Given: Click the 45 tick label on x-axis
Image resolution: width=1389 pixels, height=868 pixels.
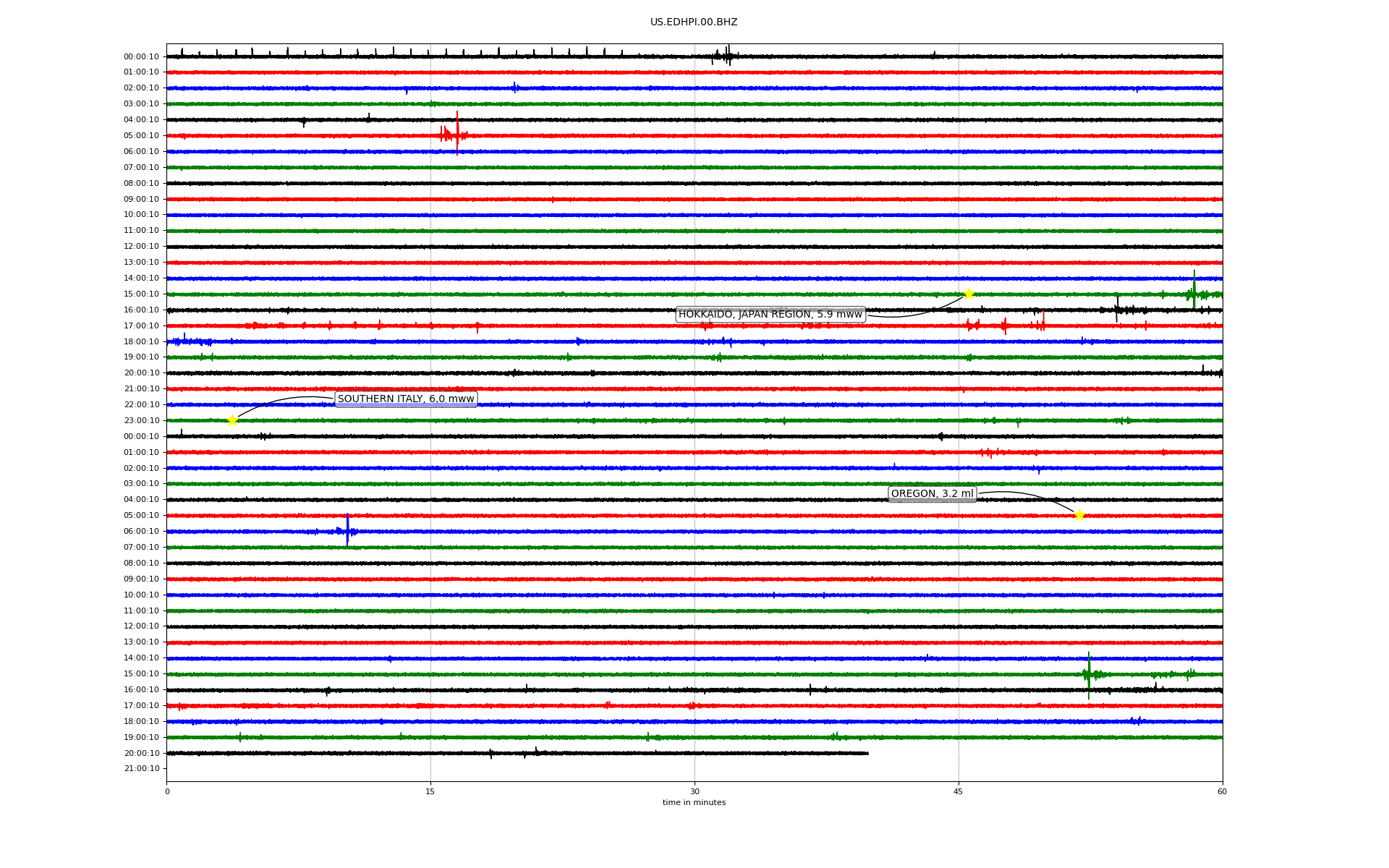Looking at the screenshot, I should (x=959, y=791).
